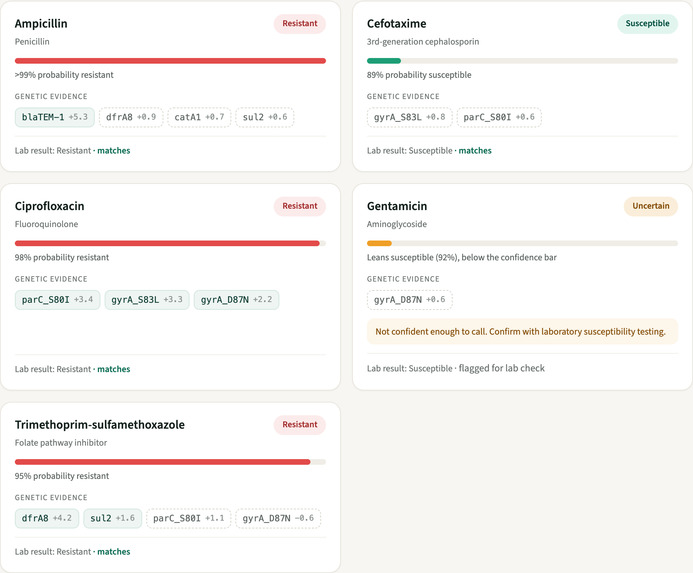Select the dfrA8 +4.2 gene chip
Screen dimensions: 693x573
pos(47,518)
